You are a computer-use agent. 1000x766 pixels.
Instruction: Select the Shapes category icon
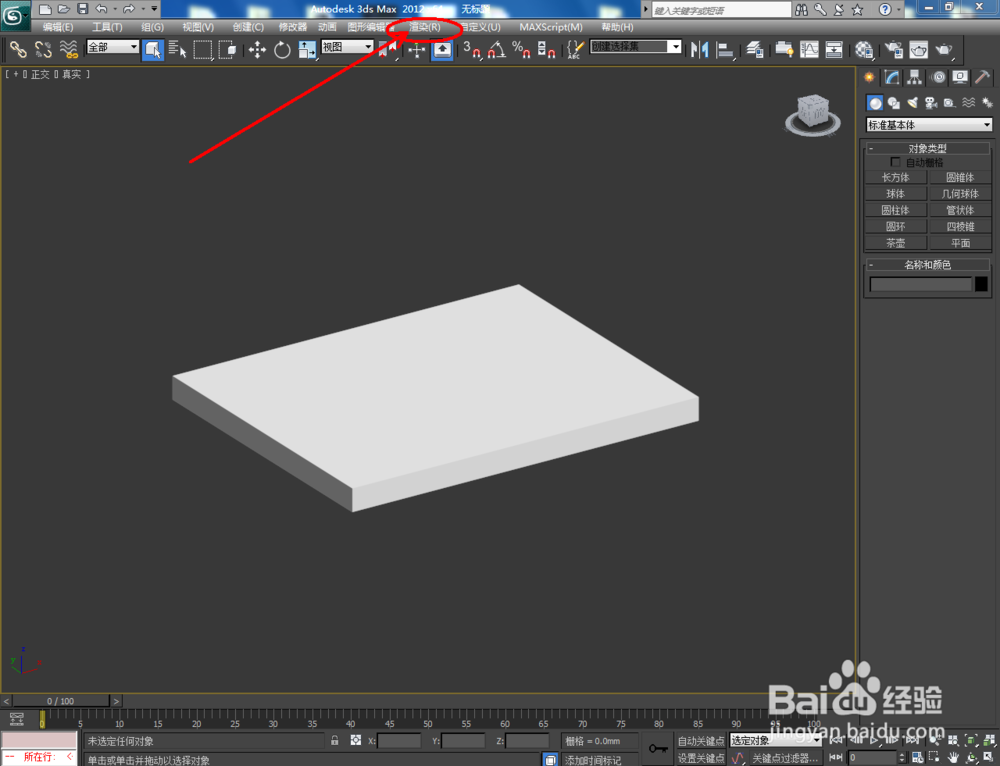[x=893, y=103]
